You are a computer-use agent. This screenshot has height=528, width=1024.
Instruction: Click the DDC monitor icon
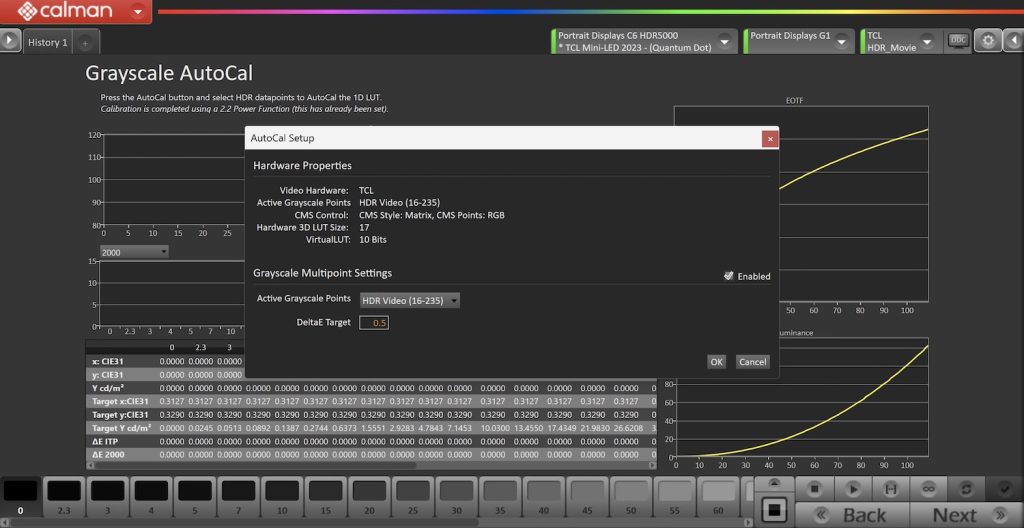tap(957, 41)
